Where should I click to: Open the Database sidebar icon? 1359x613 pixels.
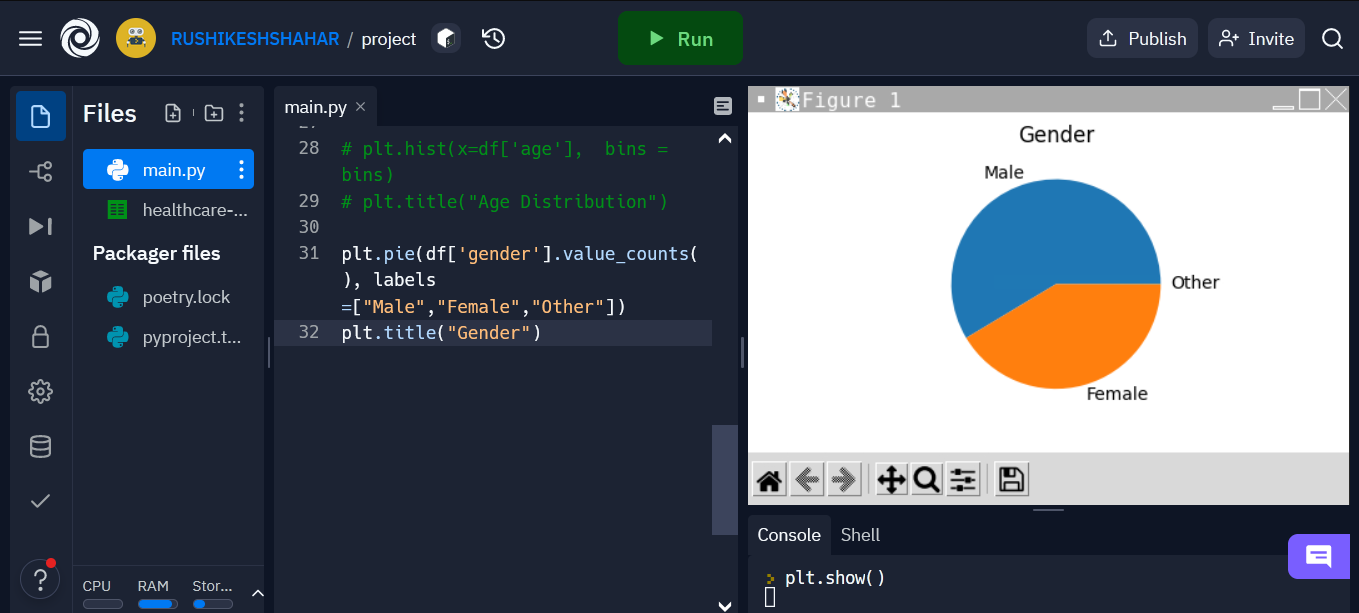pos(41,446)
